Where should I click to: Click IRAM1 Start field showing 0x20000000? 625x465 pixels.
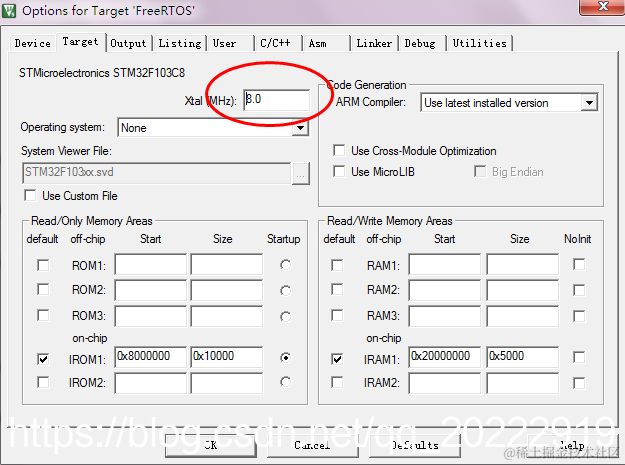click(444, 357)
